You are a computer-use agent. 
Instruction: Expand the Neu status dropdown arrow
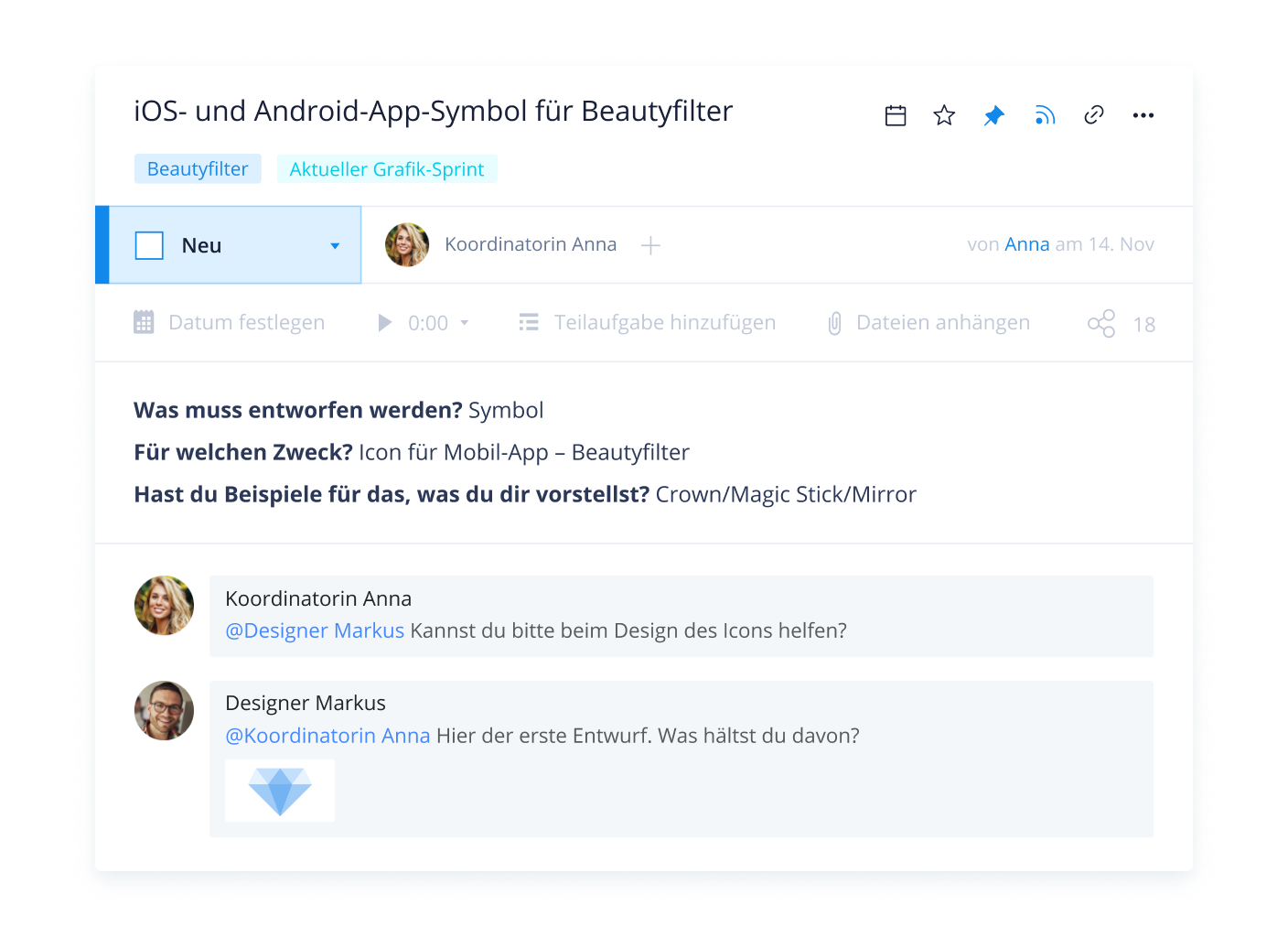tap(335, 246)
